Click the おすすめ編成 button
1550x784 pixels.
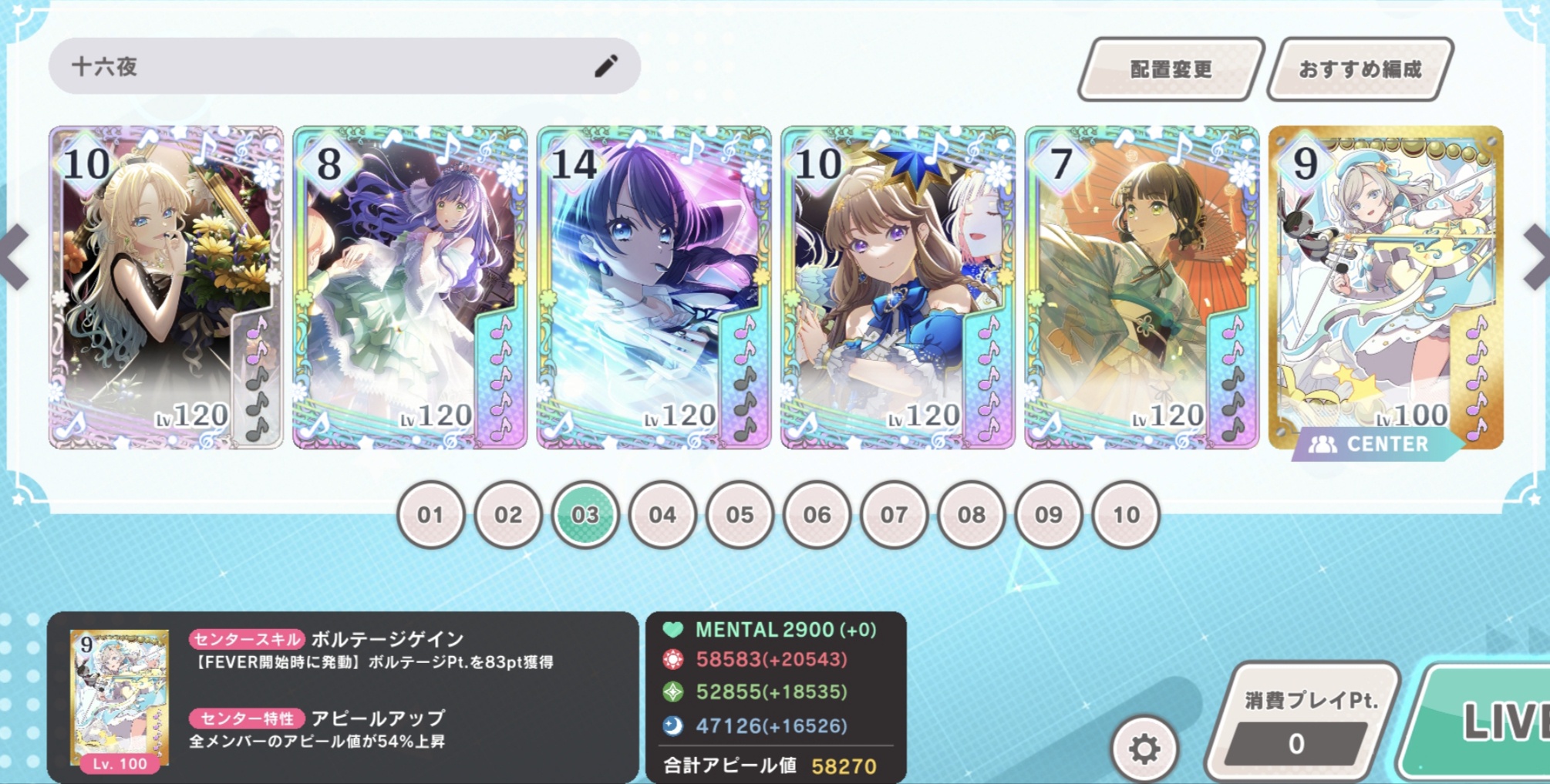pos(1360,69)
